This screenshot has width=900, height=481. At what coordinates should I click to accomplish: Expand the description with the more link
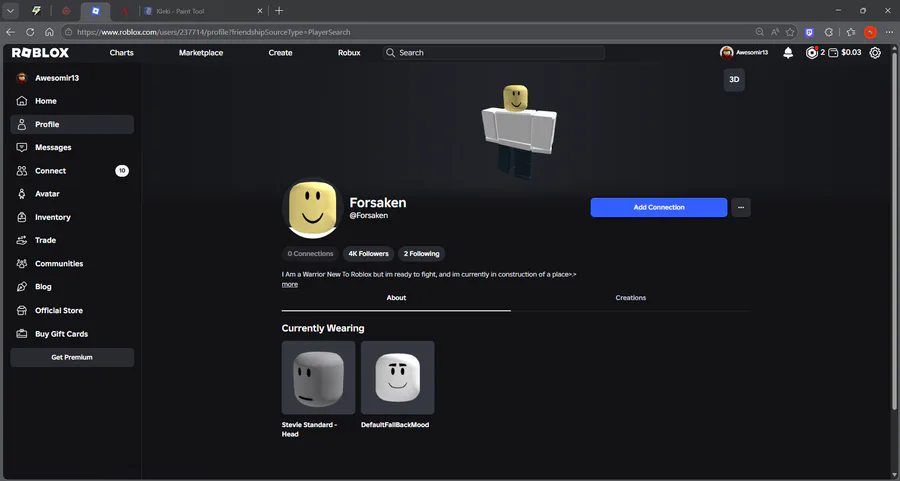(289, 285)
